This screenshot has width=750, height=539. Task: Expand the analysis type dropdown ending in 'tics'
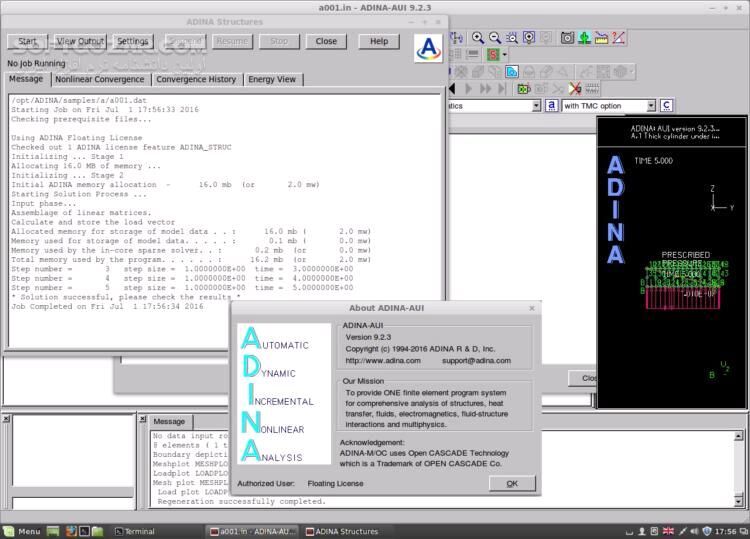pyautogui.click(x=536, y=105)
